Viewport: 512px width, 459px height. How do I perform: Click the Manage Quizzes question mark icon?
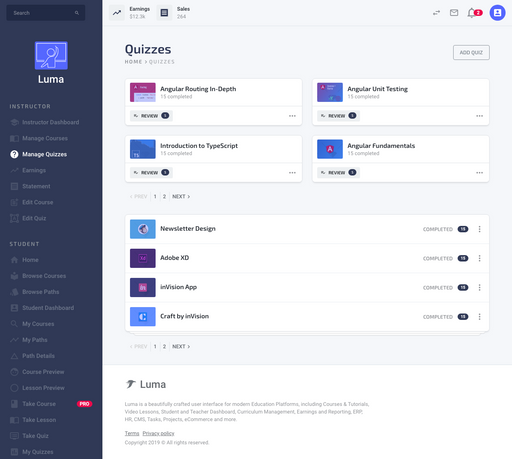coord(14,154)
